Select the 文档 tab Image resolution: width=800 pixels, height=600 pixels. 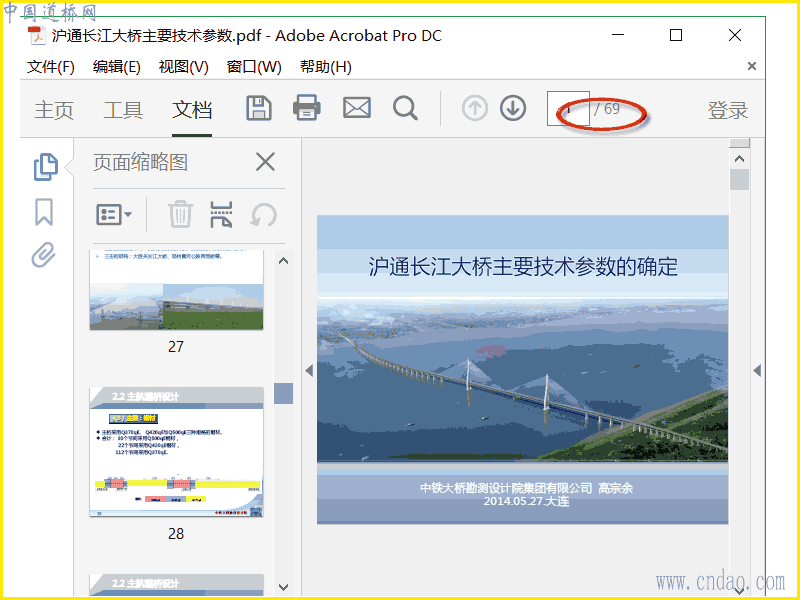point(192,110)
